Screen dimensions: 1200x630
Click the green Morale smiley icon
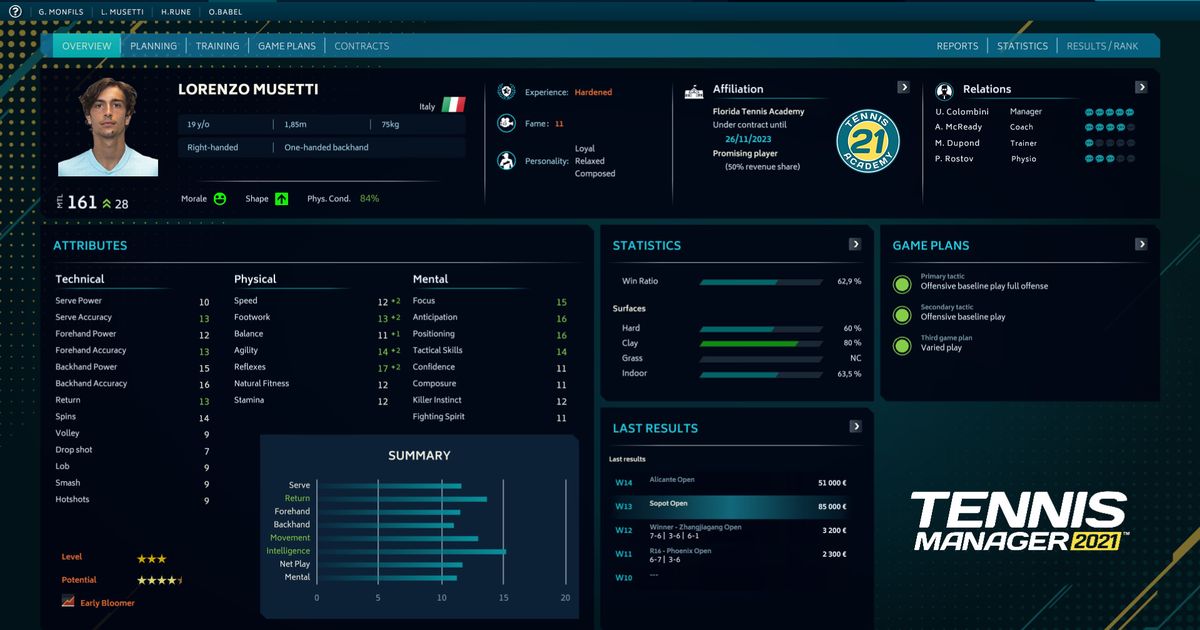pyautogui.click(x=219, y=198)
